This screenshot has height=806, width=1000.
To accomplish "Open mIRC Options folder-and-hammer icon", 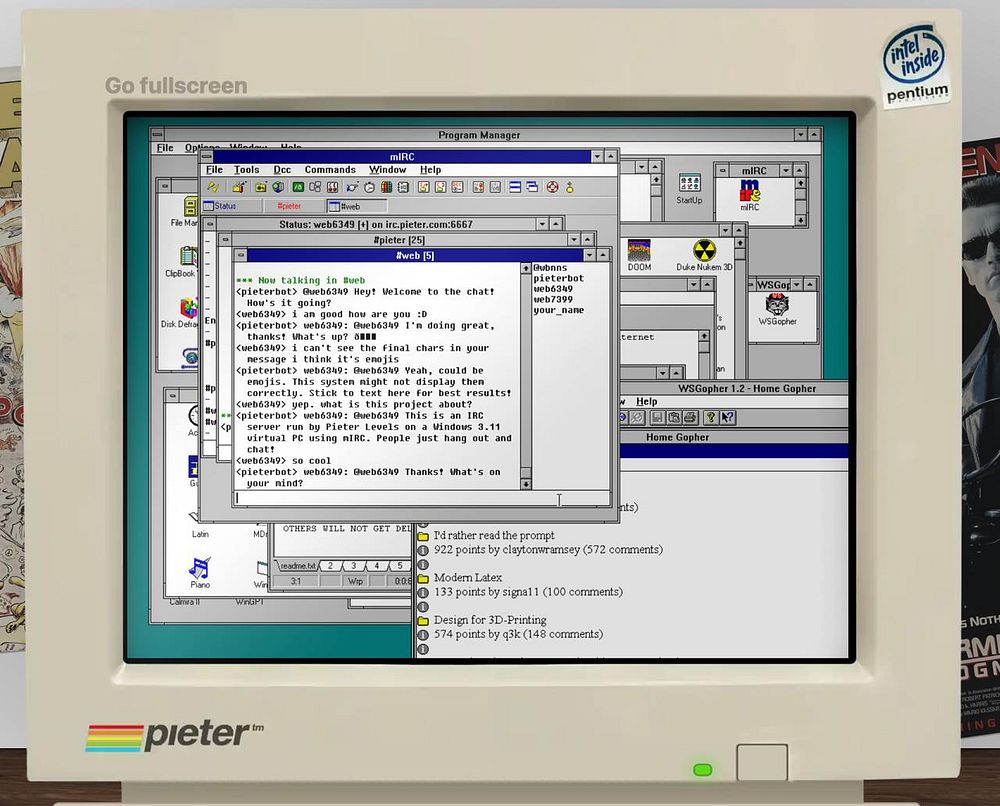I will tap(239, 187).
